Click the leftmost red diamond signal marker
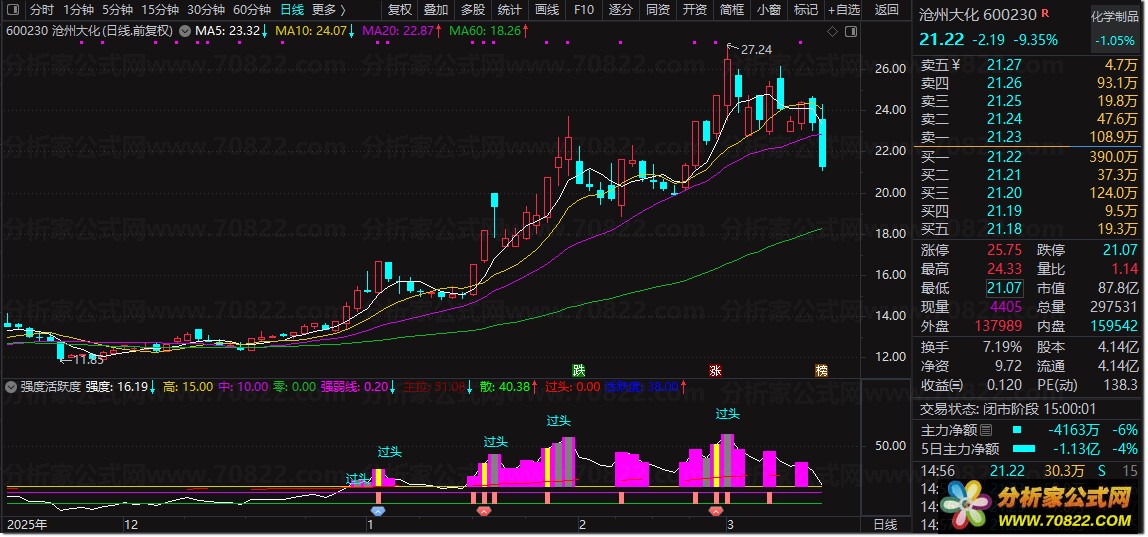Image resolution: width=1148 pixels, height=537 pixels. coord(483,509)
